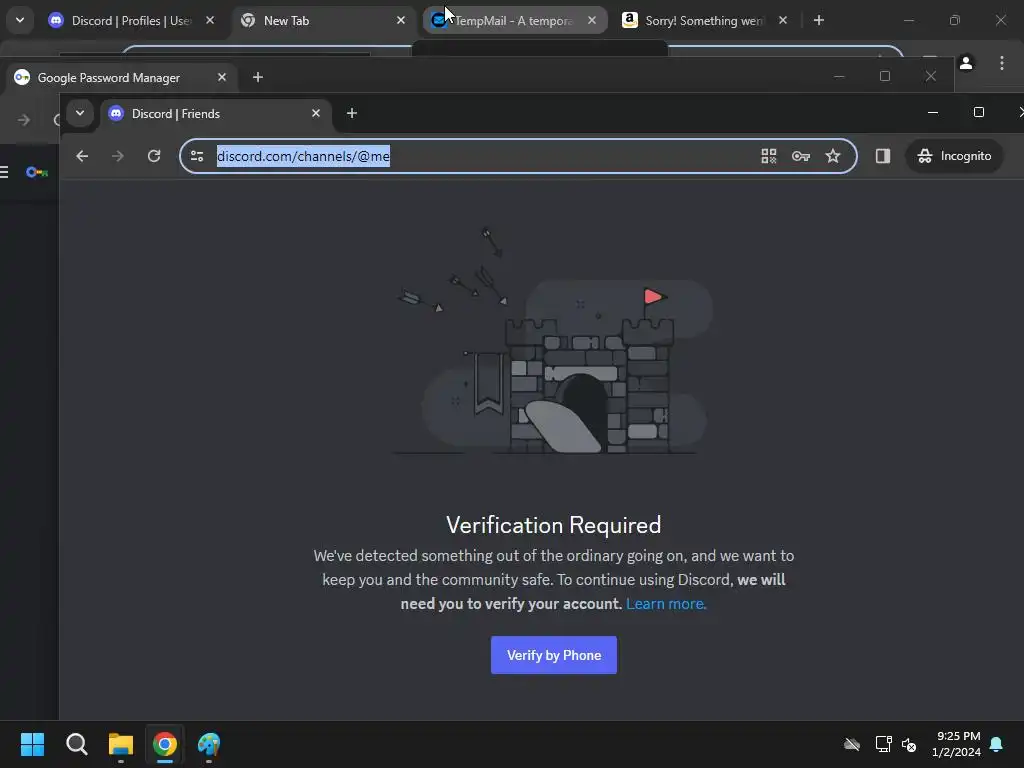Click forward arrow in Password Manager window
This screenshot has width=1024, height=768.
(x=24, y=120)
